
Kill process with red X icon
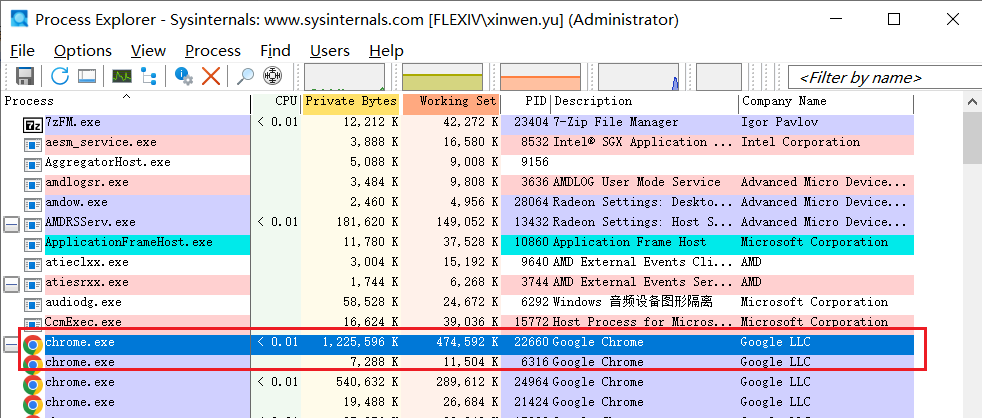pyautogui.click(x=211, y=77)
